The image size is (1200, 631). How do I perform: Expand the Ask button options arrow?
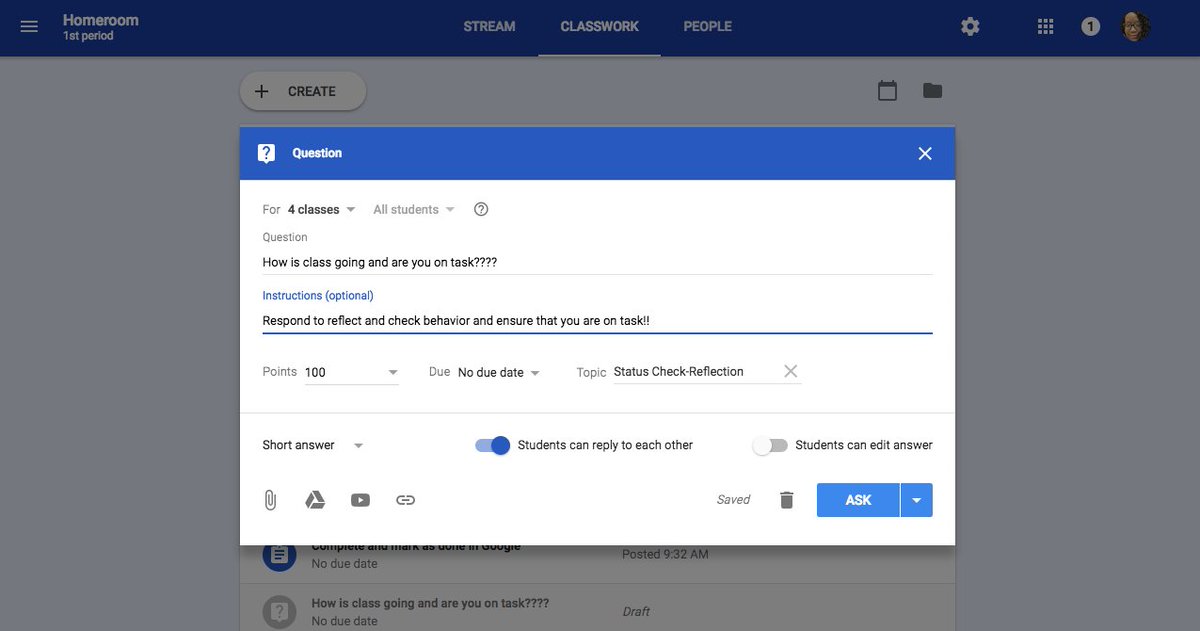tap(917, 500)
